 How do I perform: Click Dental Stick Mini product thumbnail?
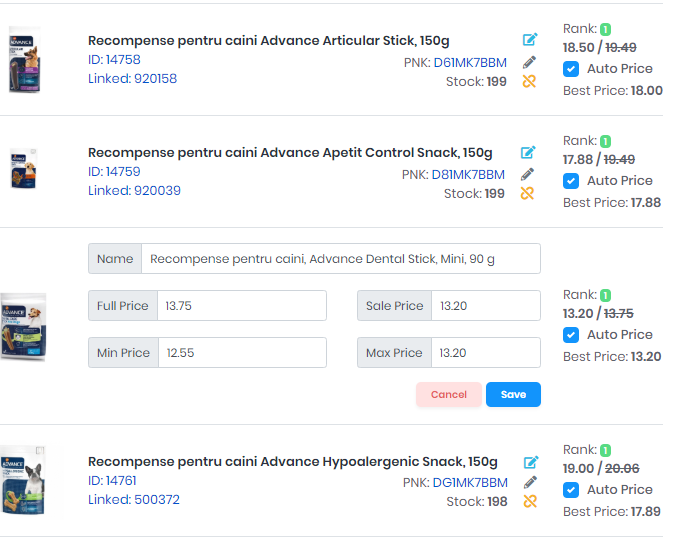pos(23,327)
